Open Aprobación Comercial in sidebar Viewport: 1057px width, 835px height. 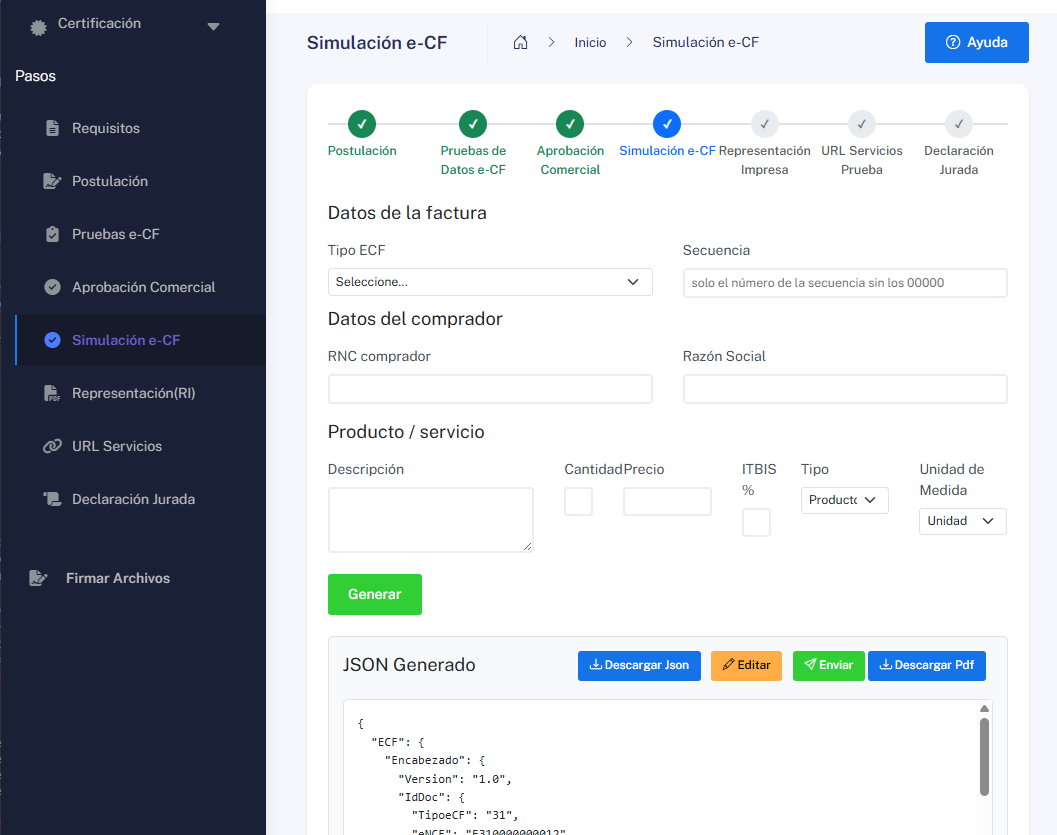tap(144, 287)
